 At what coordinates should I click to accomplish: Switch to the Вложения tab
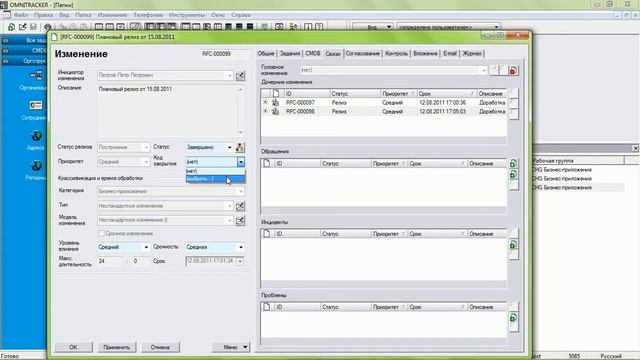425,53
